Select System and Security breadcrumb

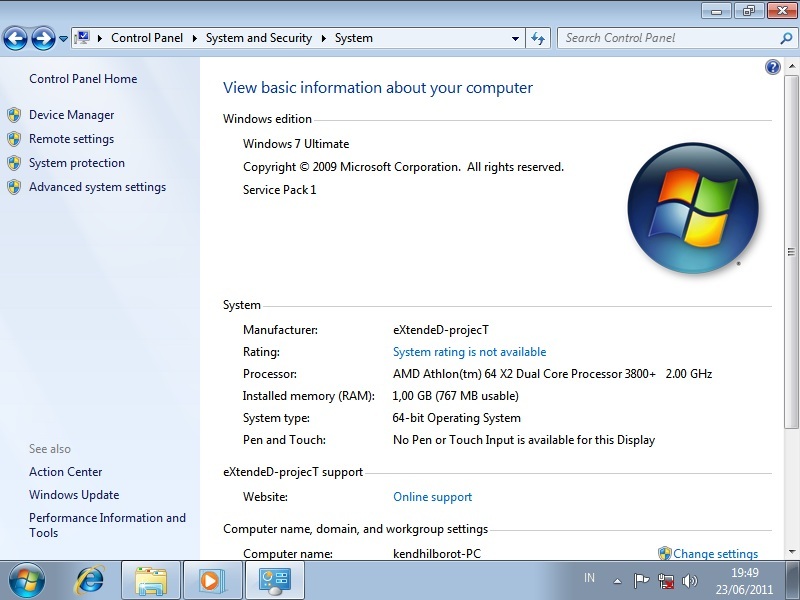259,38
